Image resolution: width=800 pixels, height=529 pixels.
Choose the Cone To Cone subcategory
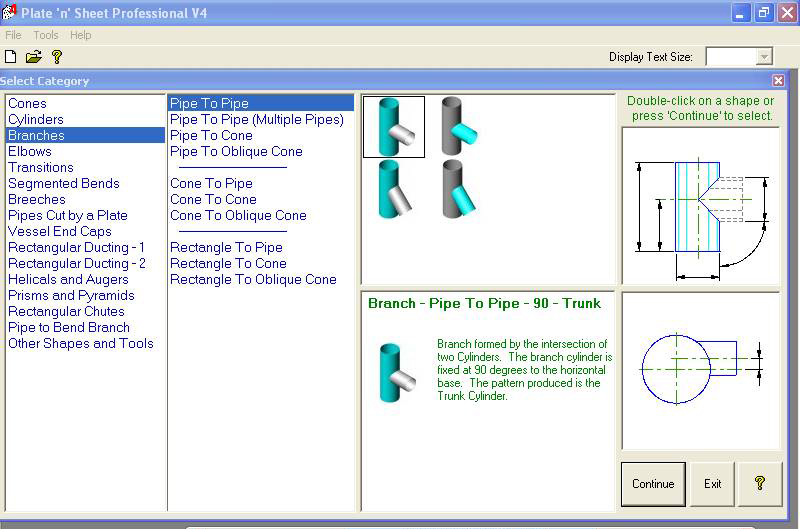click(261, 199)
